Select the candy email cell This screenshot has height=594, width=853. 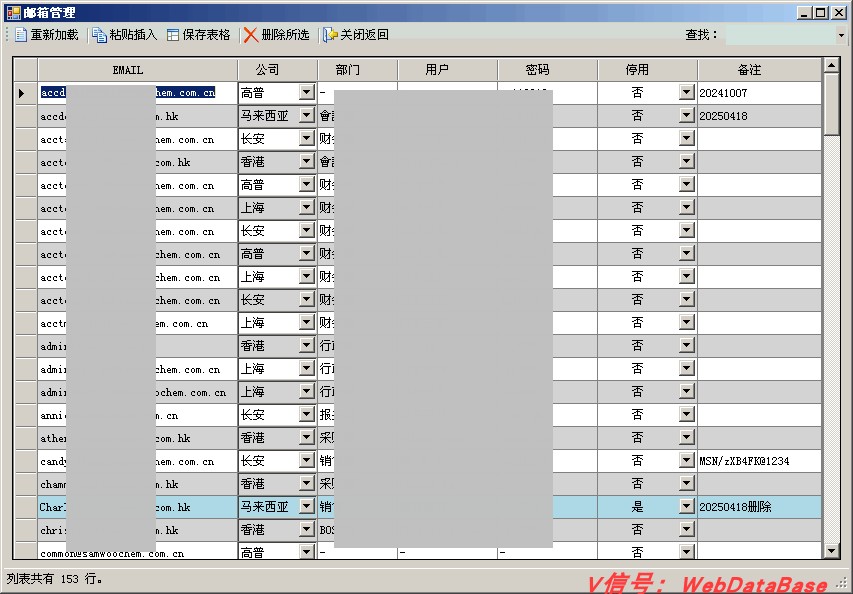click(138, 461)
